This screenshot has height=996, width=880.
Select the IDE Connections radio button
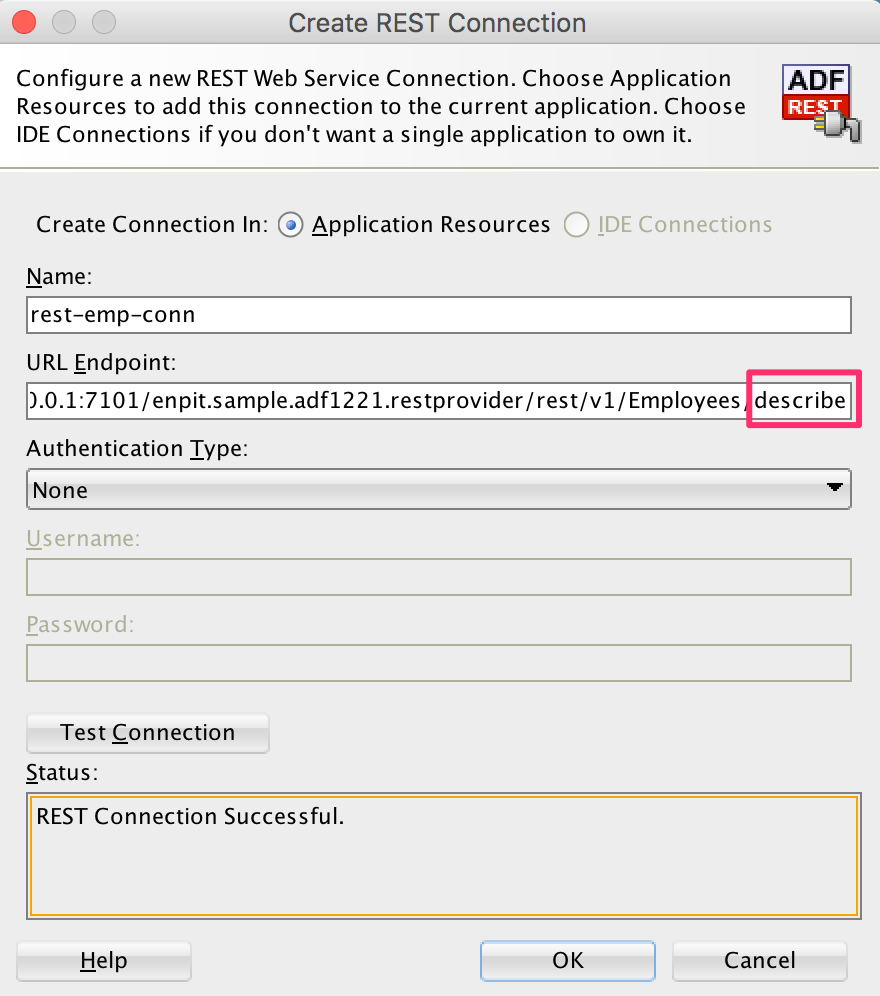(x=576, y=225)
